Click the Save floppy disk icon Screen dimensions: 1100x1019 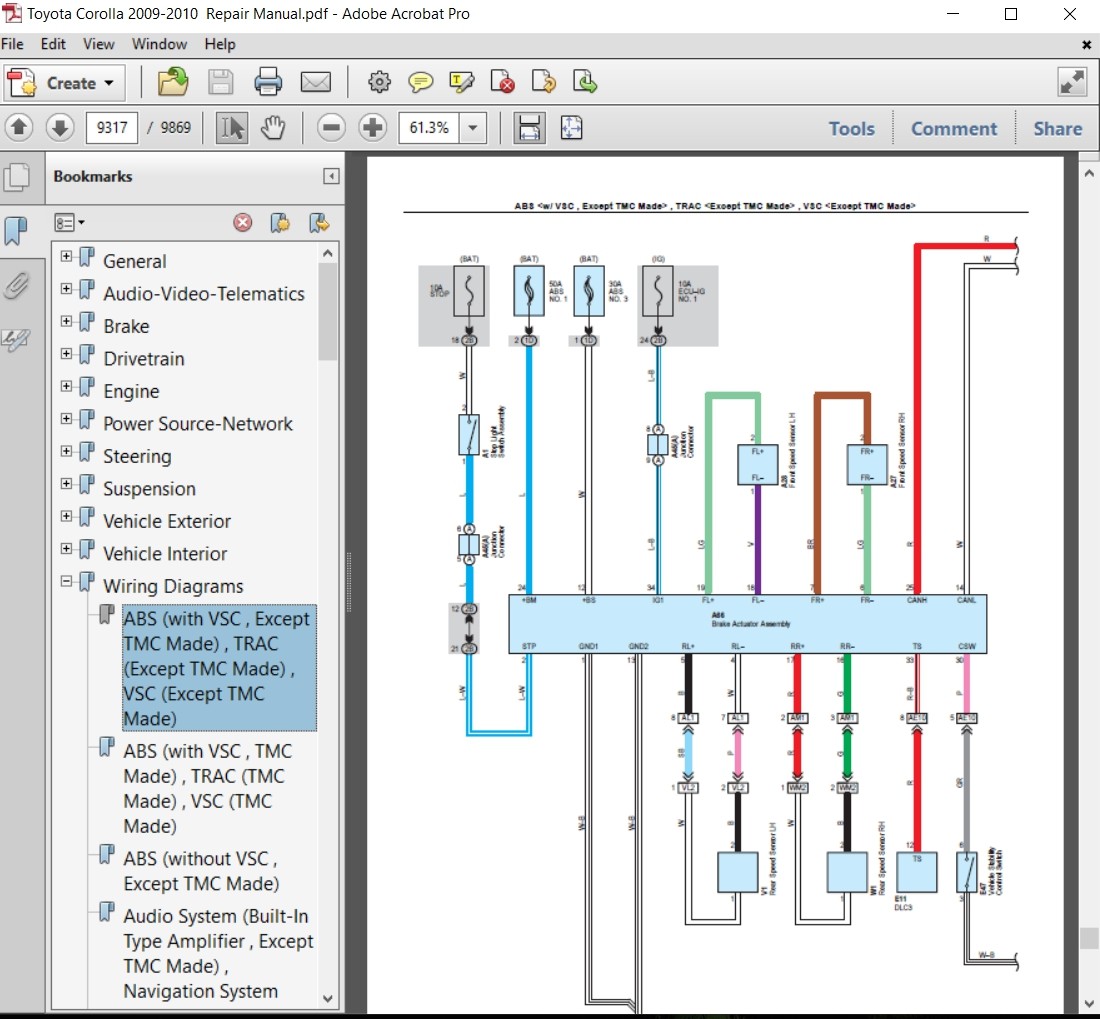(220, 82)
